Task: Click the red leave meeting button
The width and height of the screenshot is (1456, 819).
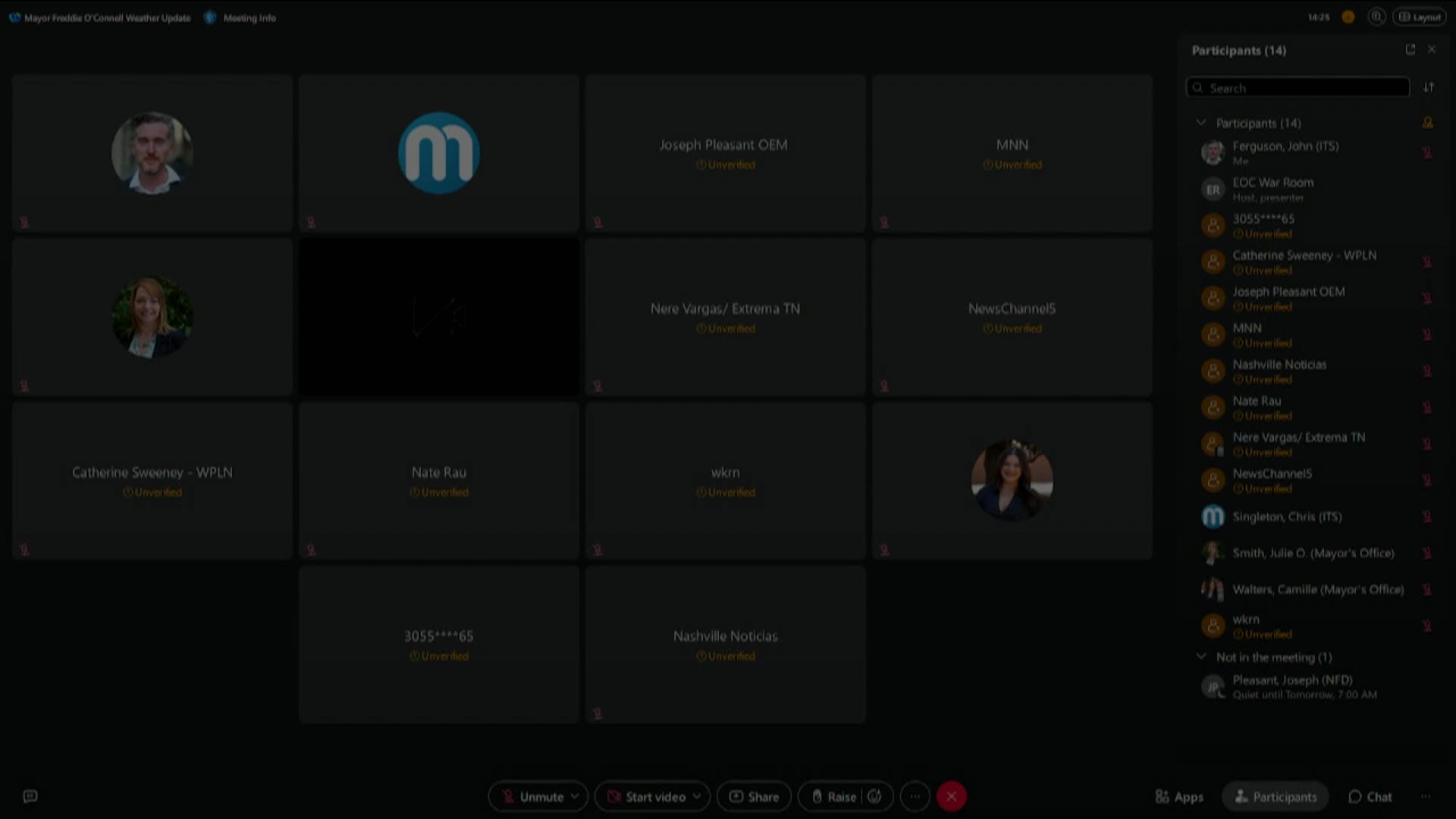Action: [952, 796]
